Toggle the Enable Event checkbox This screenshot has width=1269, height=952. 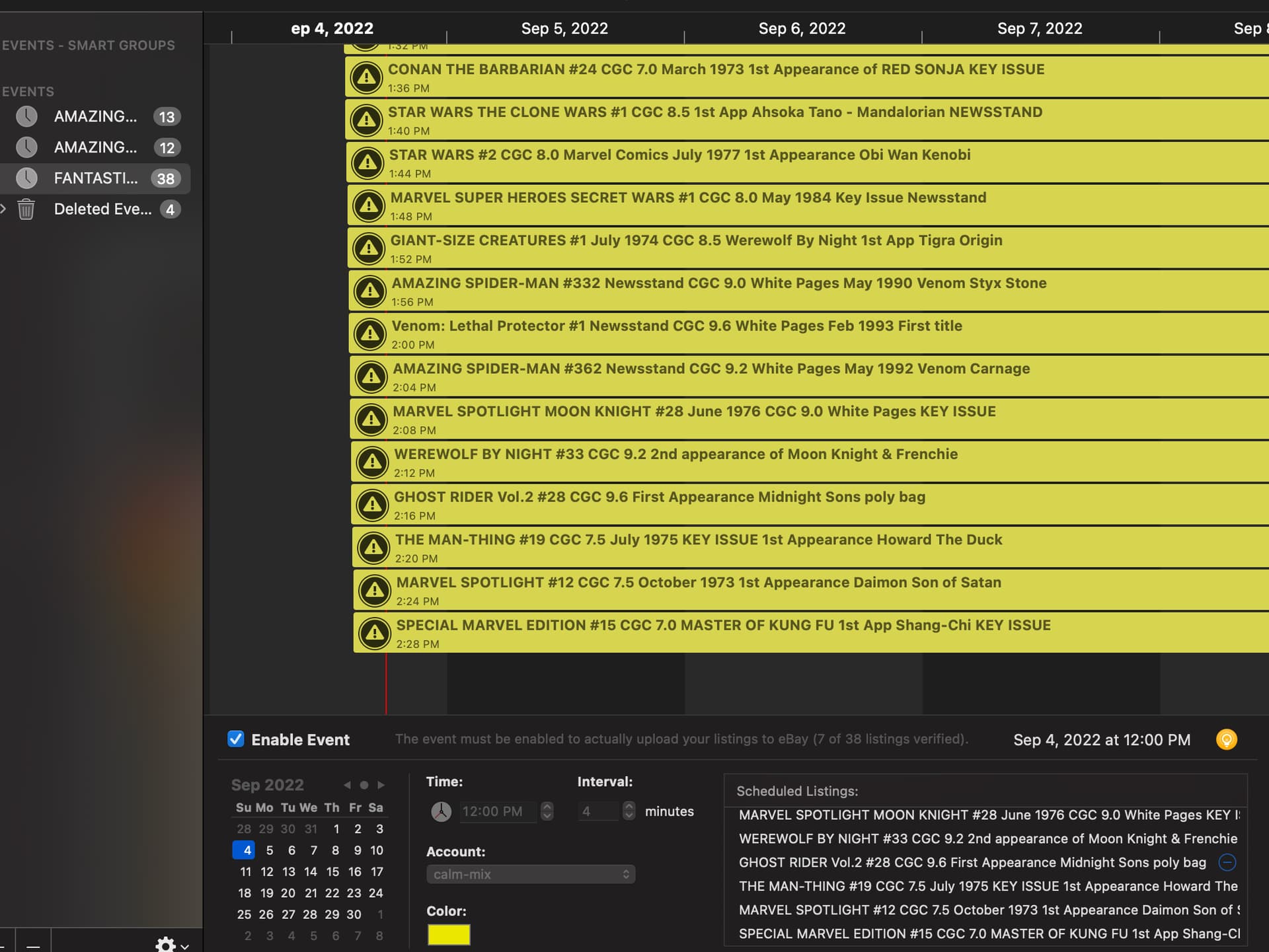pos(236,739)
